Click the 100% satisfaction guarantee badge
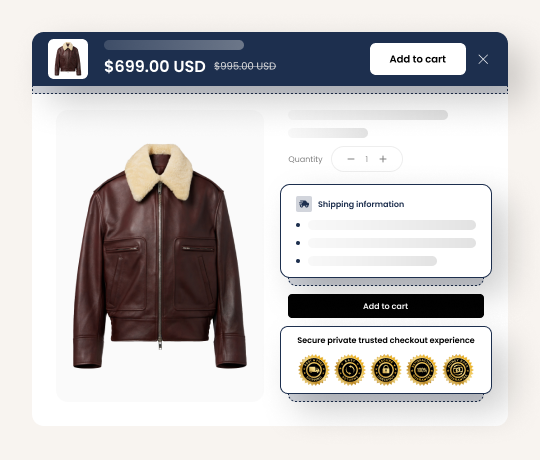 [x=422, y=370]
